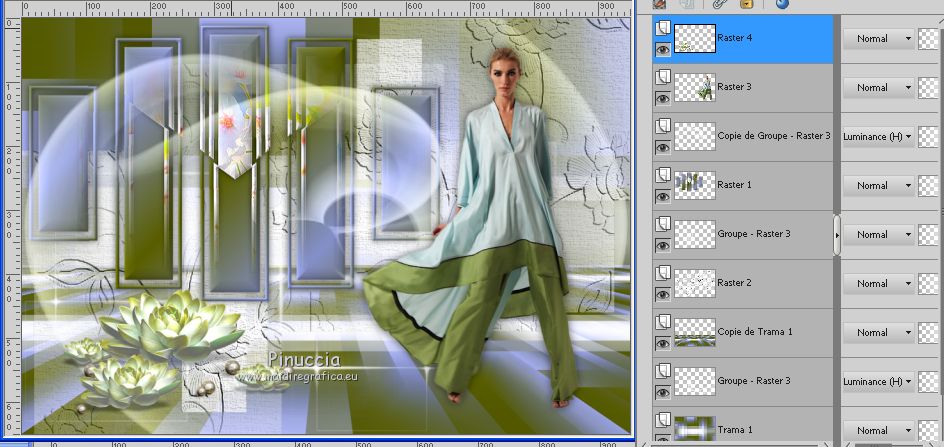Hide the Normal-mode Groupe - Raster 3 layer
944x447 pixels.
pyautogui.click(x=663, y=245)
